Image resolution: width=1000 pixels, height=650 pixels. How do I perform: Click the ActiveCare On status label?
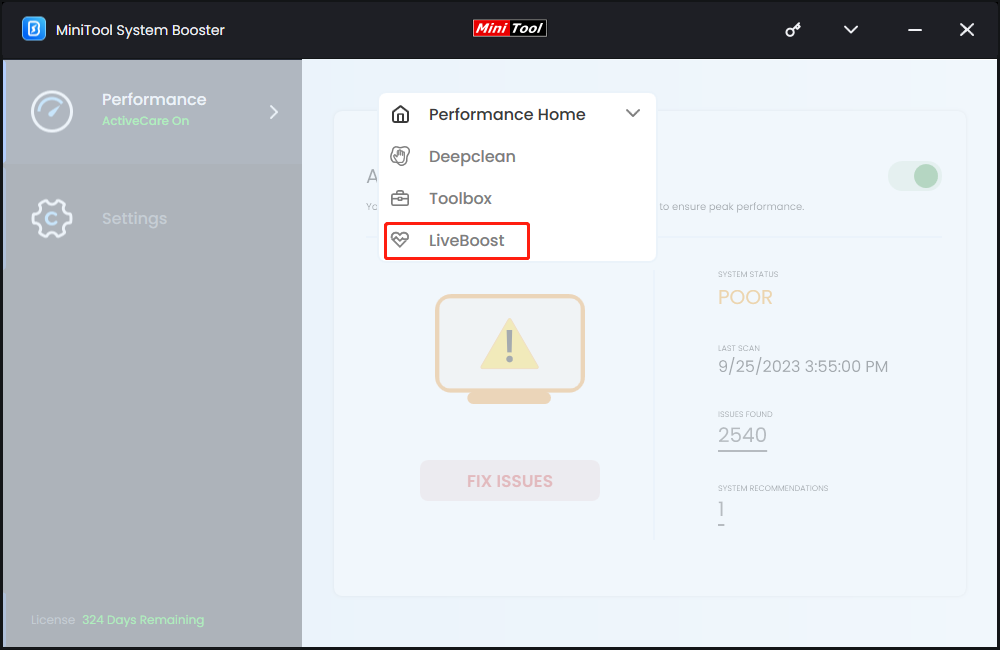tap(145, 121)
